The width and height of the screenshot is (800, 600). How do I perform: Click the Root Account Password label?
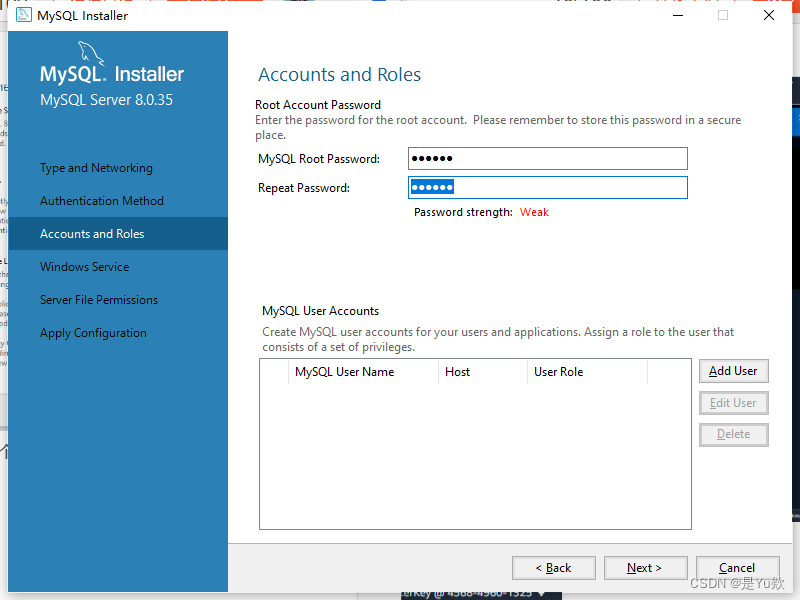click(318, 105)
